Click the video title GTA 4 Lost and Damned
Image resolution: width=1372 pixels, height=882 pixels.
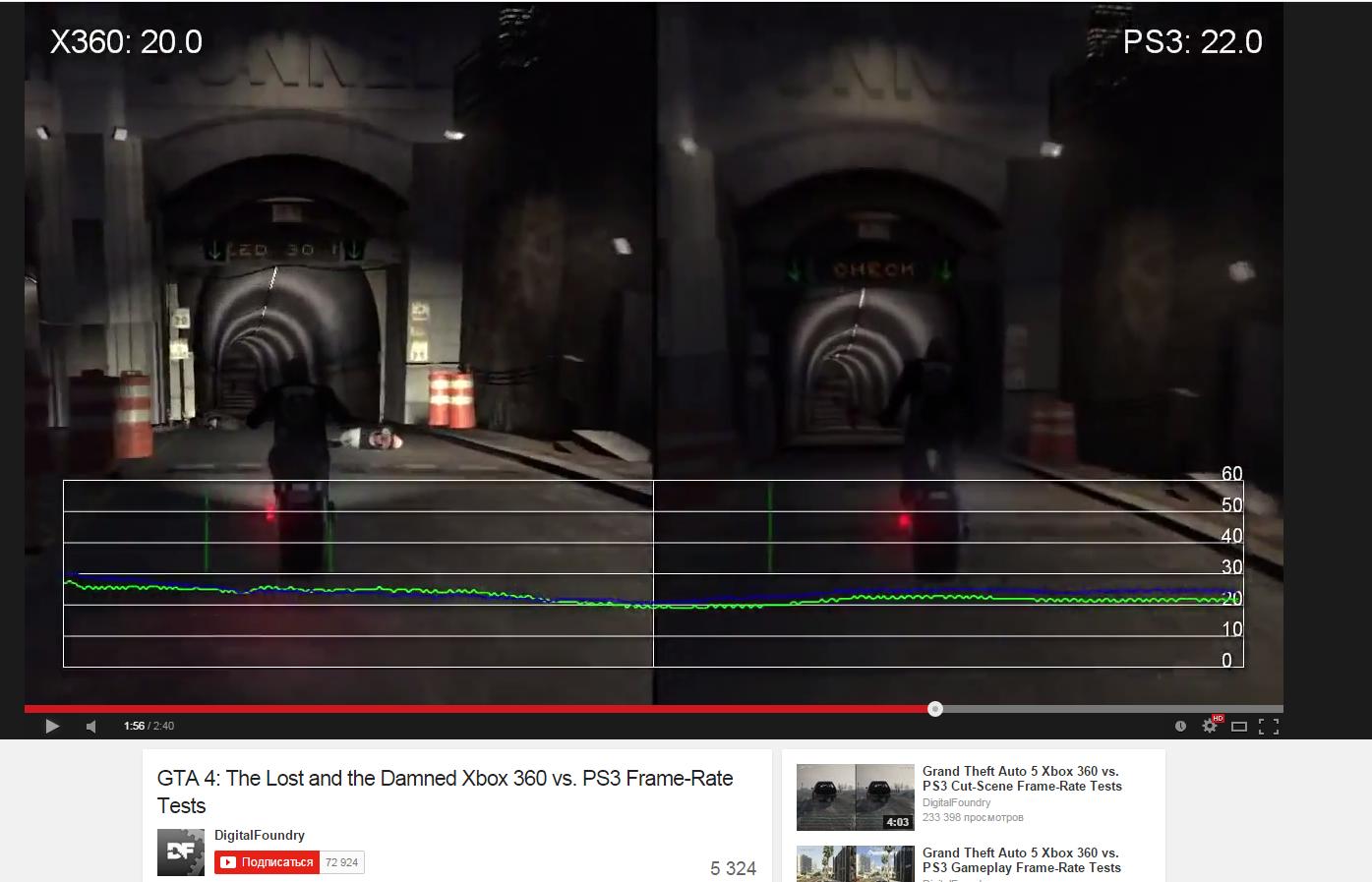click(445, 792)
